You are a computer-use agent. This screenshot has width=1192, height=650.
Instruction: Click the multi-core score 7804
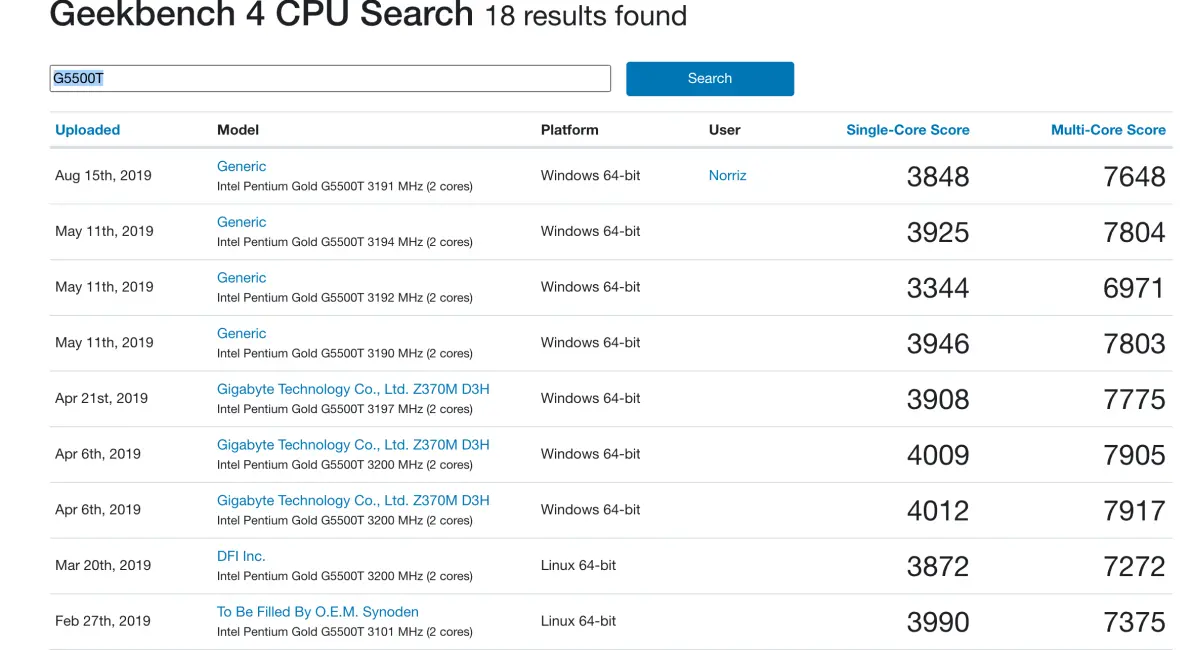tap(1134, 232)
